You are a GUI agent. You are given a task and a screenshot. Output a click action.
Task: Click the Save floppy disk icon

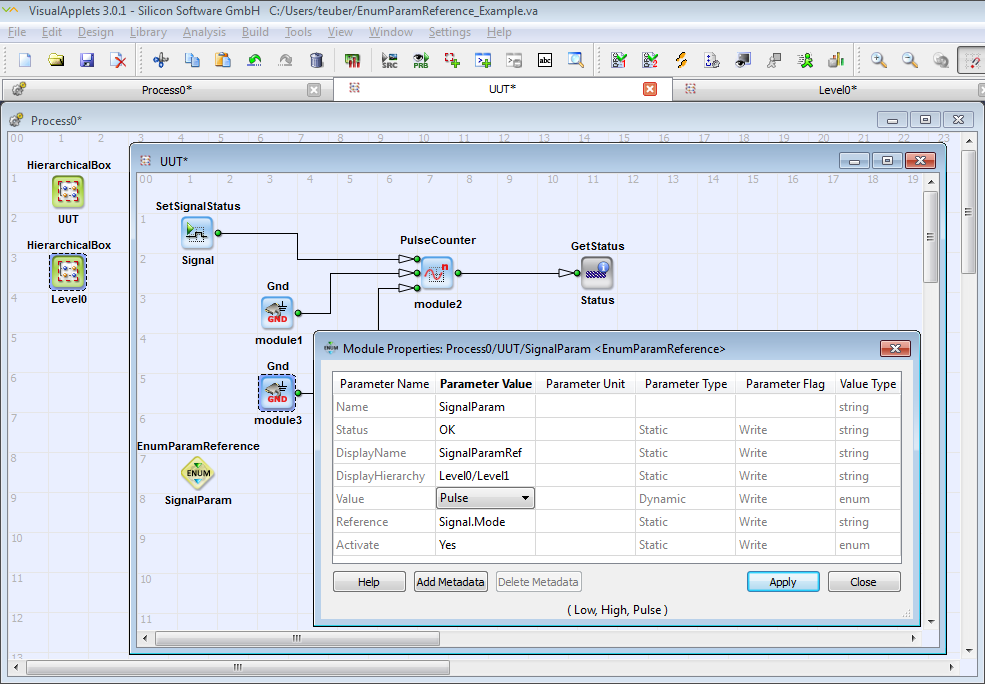point(87,60)
